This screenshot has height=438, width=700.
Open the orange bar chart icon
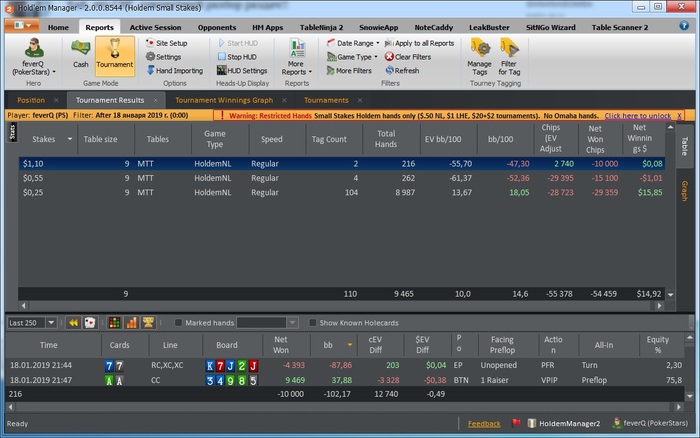[131, 322]
